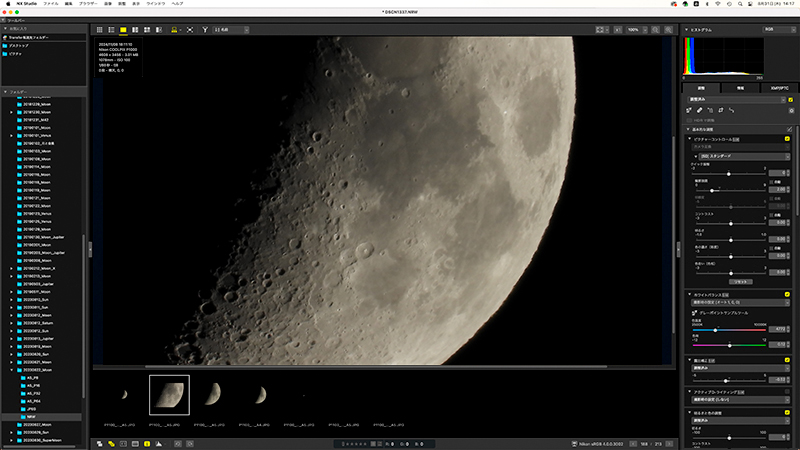800x450 pixels.
Task: Click the reset button under picture control sliders
Action: 740,282
